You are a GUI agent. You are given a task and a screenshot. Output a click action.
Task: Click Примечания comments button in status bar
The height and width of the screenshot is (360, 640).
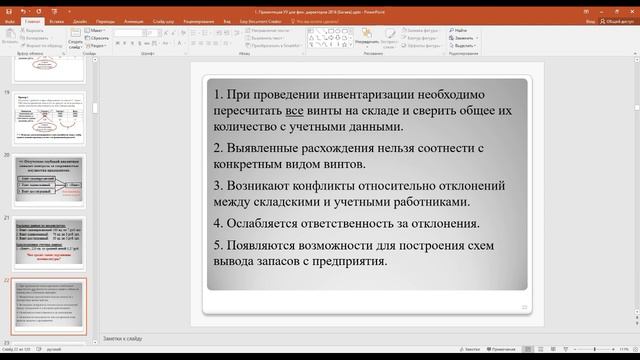(501, 349)
